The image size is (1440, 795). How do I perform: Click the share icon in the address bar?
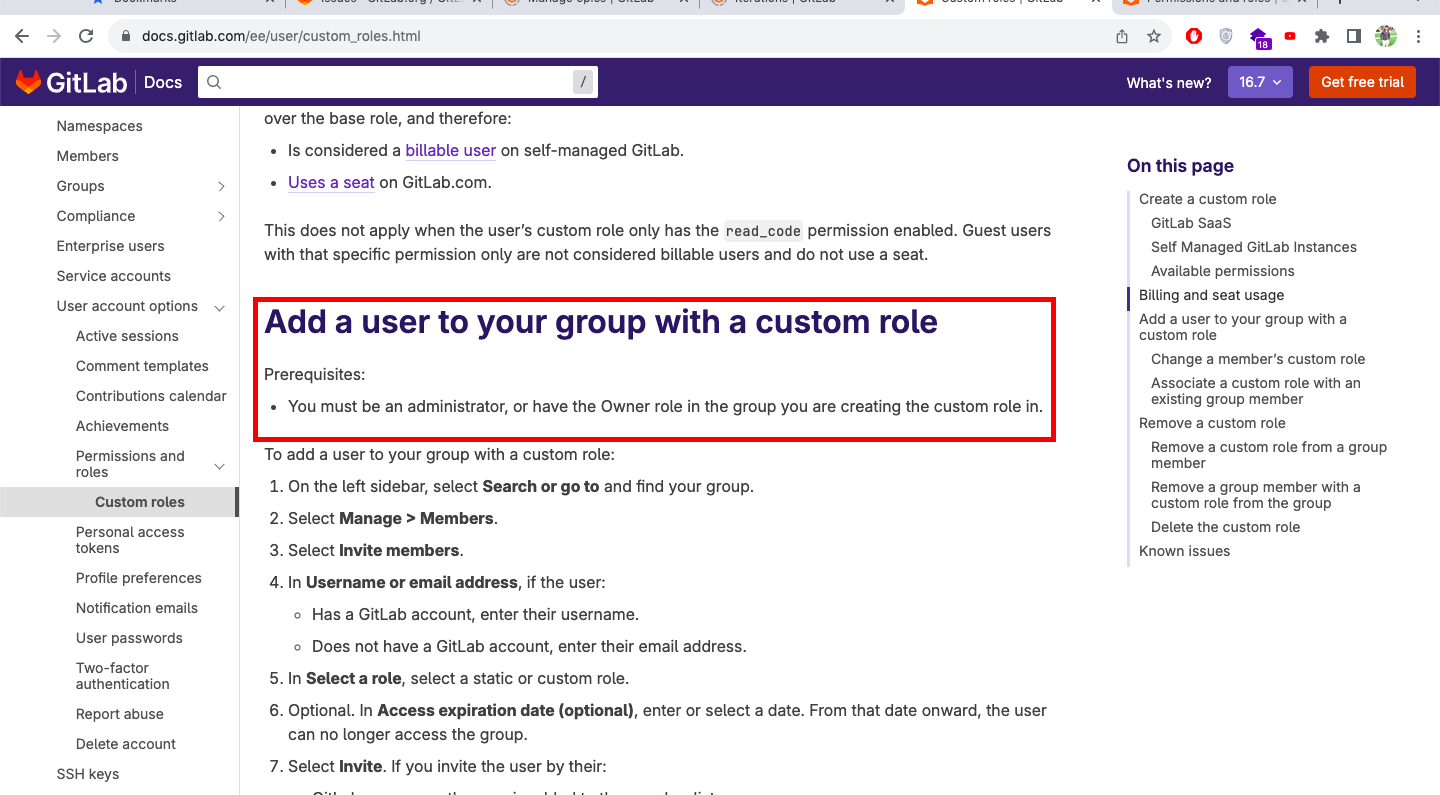[1122, 36]
